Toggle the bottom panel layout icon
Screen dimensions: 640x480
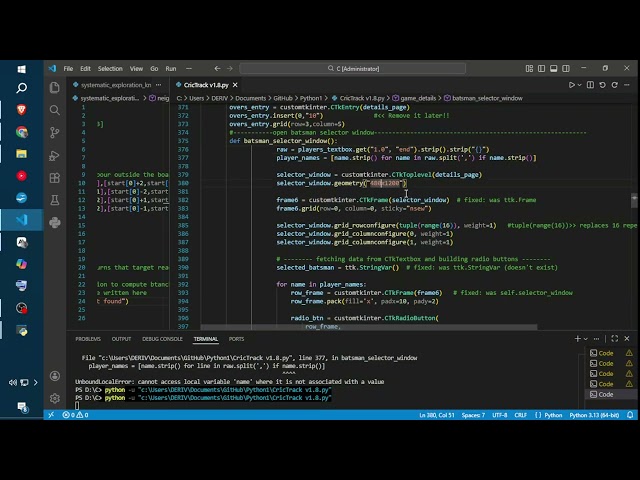pyautogui.click(x=554, y=69)
